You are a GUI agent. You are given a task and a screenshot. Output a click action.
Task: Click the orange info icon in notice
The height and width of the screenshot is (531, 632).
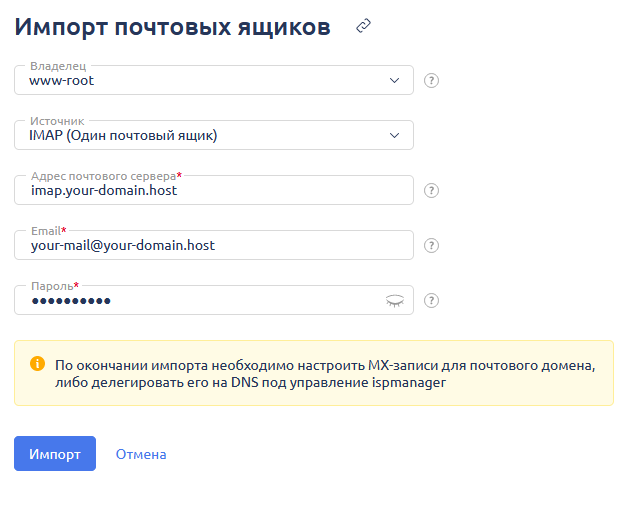37,363
